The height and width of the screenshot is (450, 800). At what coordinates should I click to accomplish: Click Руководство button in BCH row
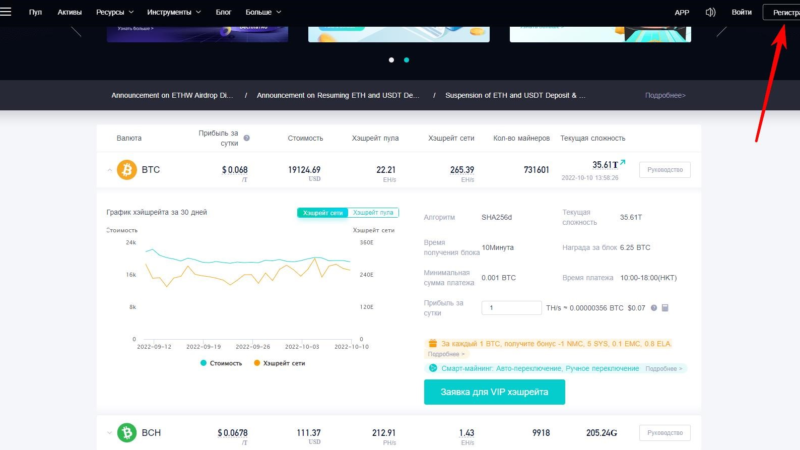pos(665,433)
